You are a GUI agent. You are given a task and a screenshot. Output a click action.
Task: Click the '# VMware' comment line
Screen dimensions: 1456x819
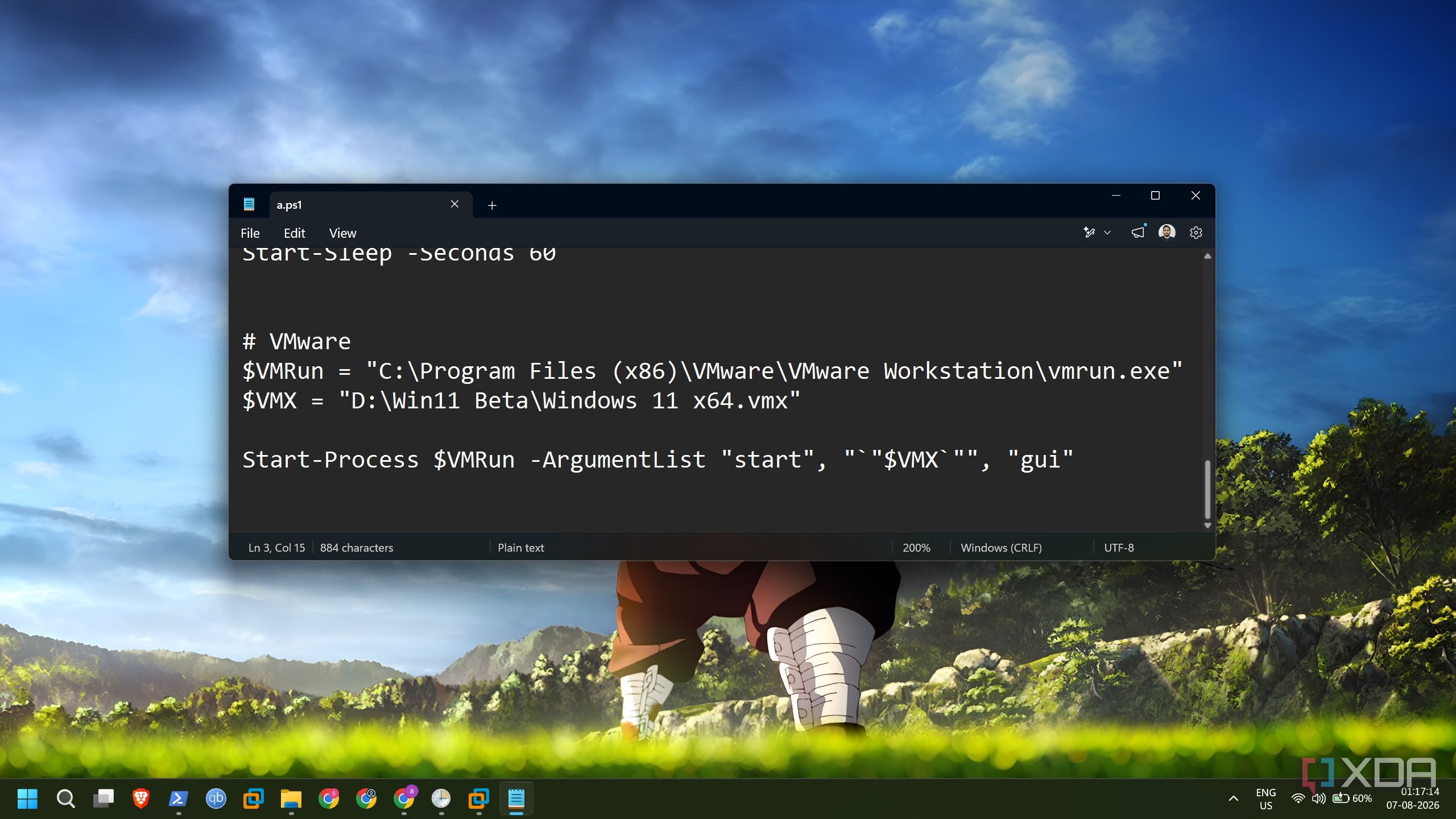coord(296,341)
